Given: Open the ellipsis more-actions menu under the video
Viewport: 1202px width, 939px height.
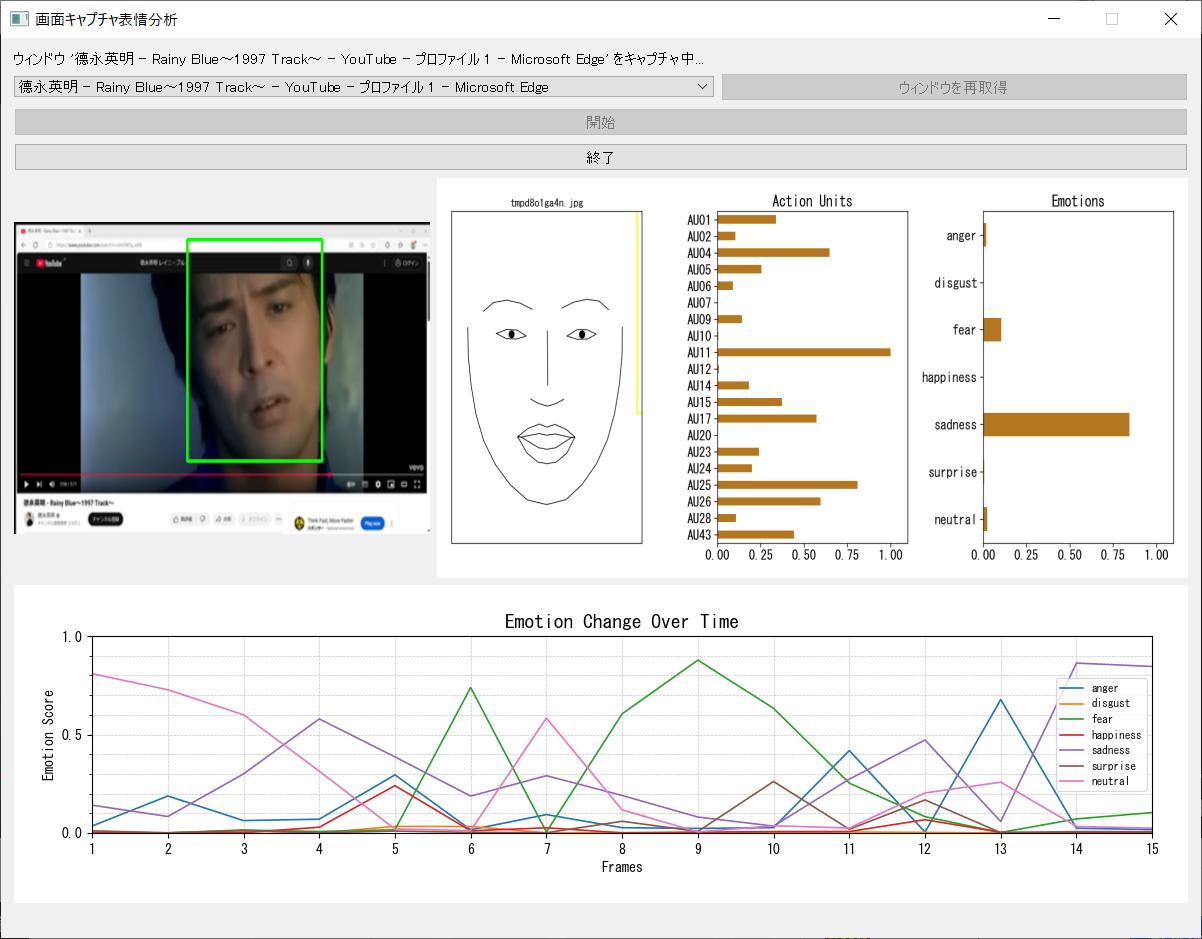Looking at the screenshot, I should (x=278, y=519).
